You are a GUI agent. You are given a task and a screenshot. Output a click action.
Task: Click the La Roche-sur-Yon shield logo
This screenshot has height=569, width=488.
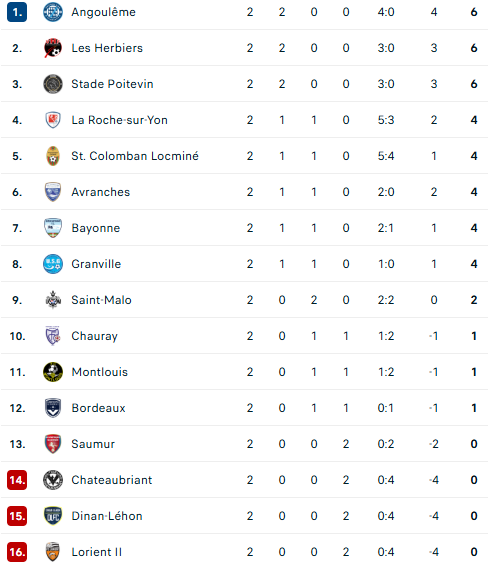coord(53,120)
